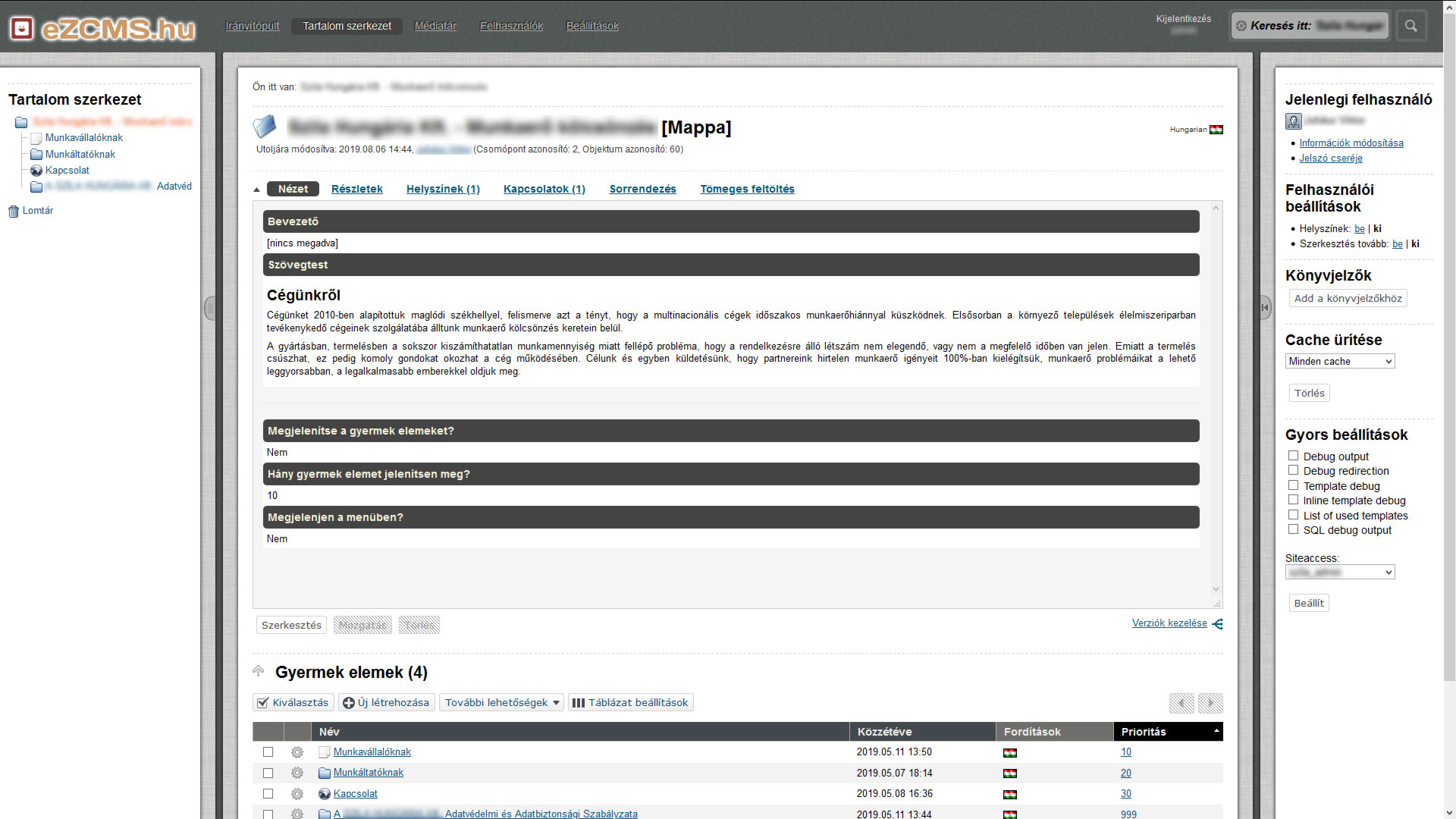The height and width of the screenshot is (819, 1456).
Task: Enable the Debug output checkbox
Action: (1294, 456)
